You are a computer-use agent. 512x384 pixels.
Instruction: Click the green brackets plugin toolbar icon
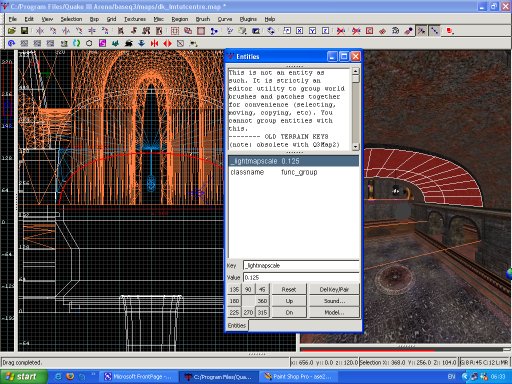pos(76,43)
